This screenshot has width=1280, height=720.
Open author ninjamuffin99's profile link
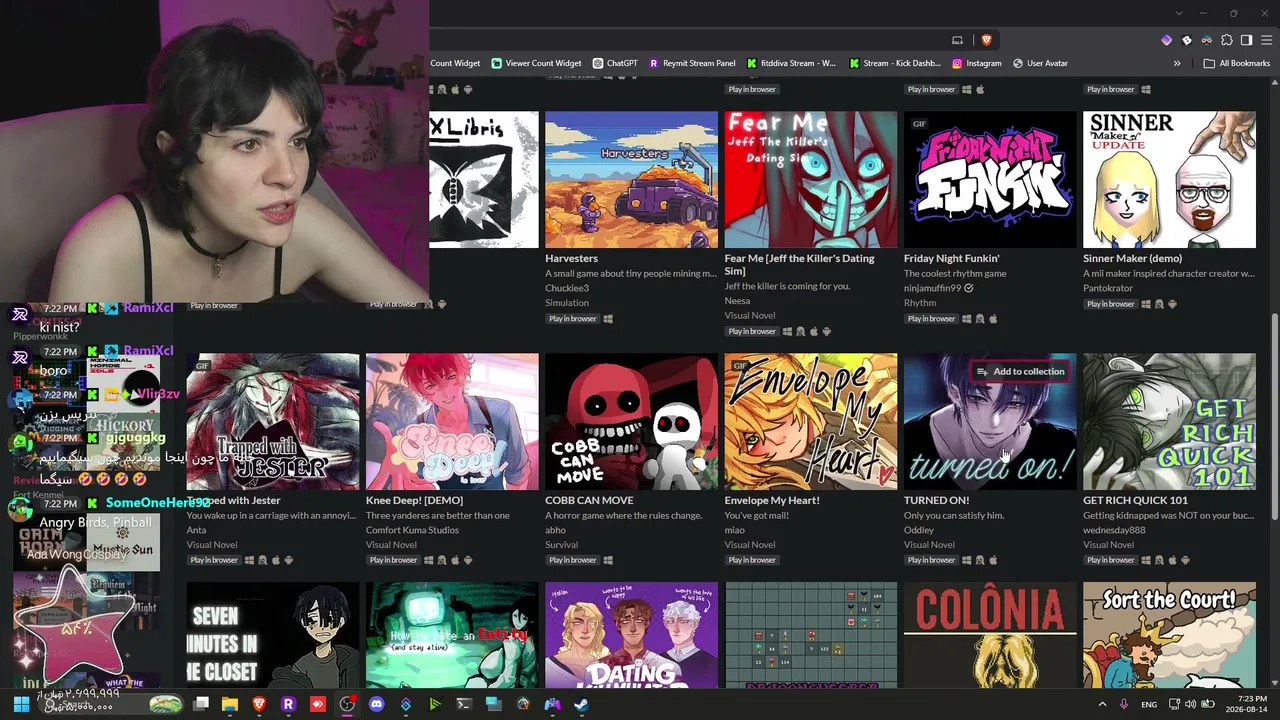pos(932,288)
